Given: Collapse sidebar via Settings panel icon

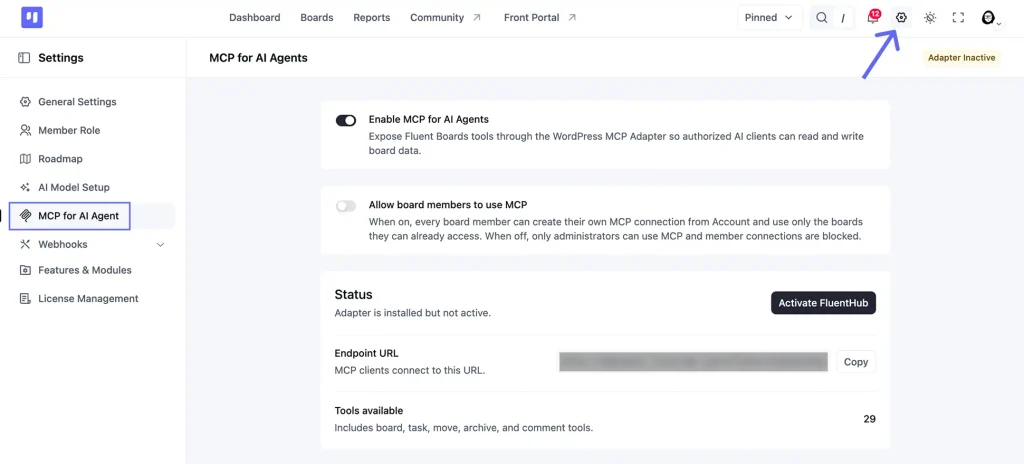Looking at the screenshot, I should (24, 58).
